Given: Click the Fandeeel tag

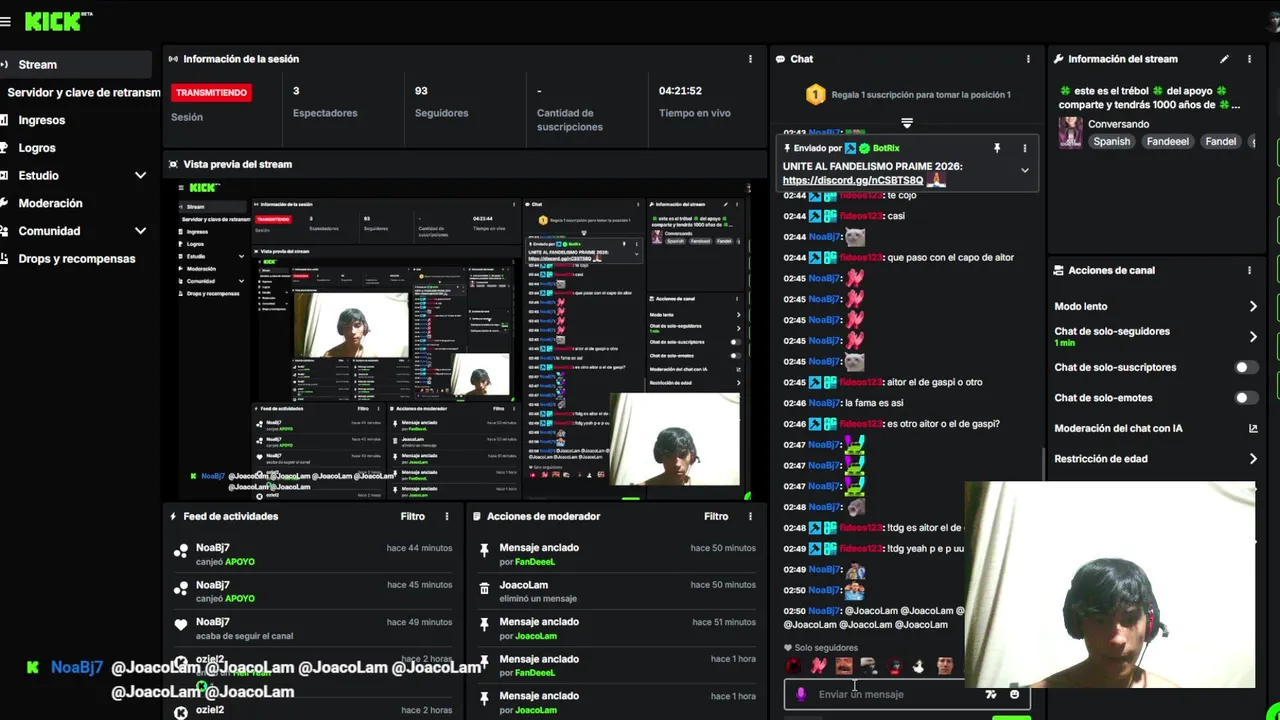Looking at the screenshot, I should (1167, 142).
